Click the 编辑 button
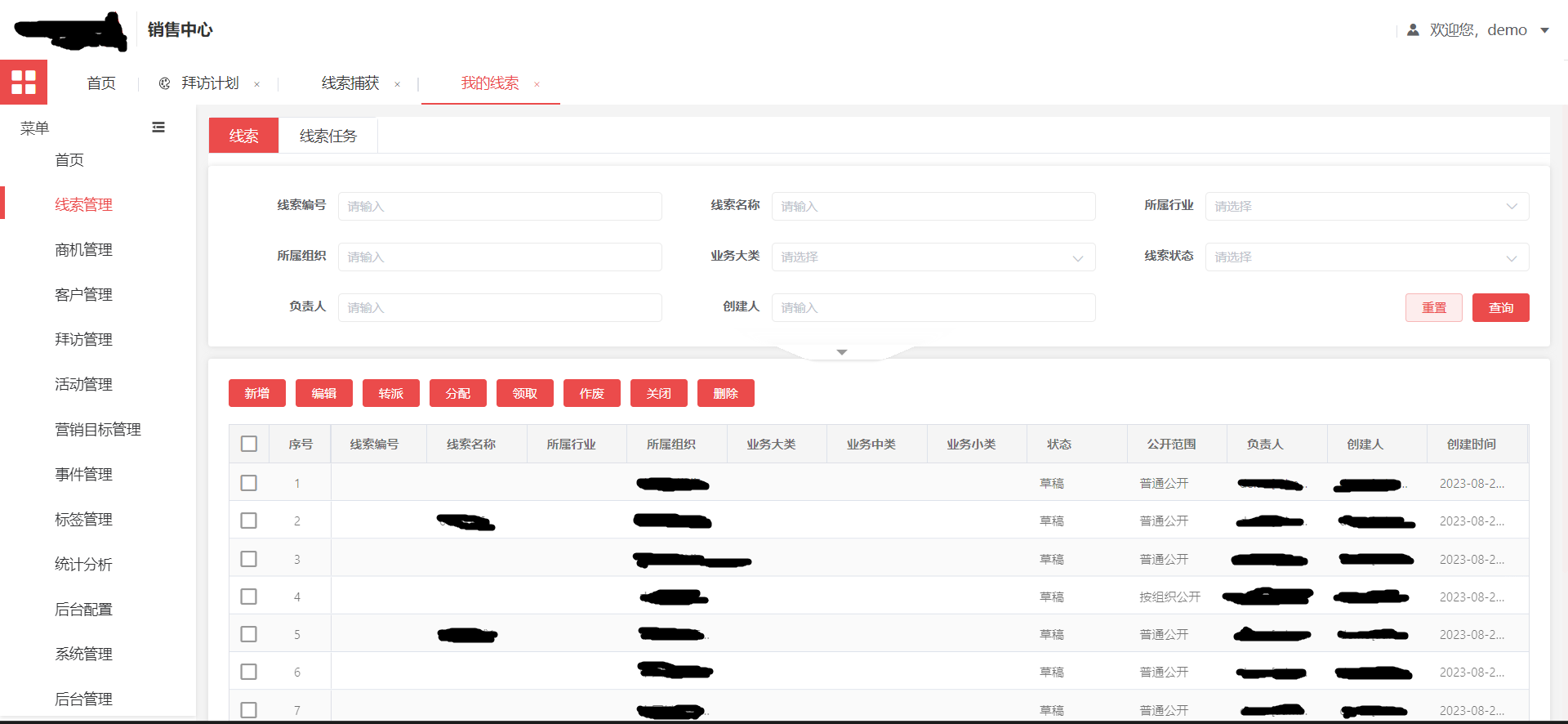Screen dimensions: 1568x724 [x=324, y=393]
